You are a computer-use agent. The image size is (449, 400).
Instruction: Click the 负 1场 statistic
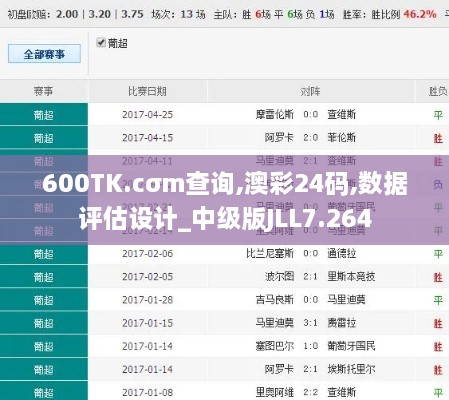[320, 14]
